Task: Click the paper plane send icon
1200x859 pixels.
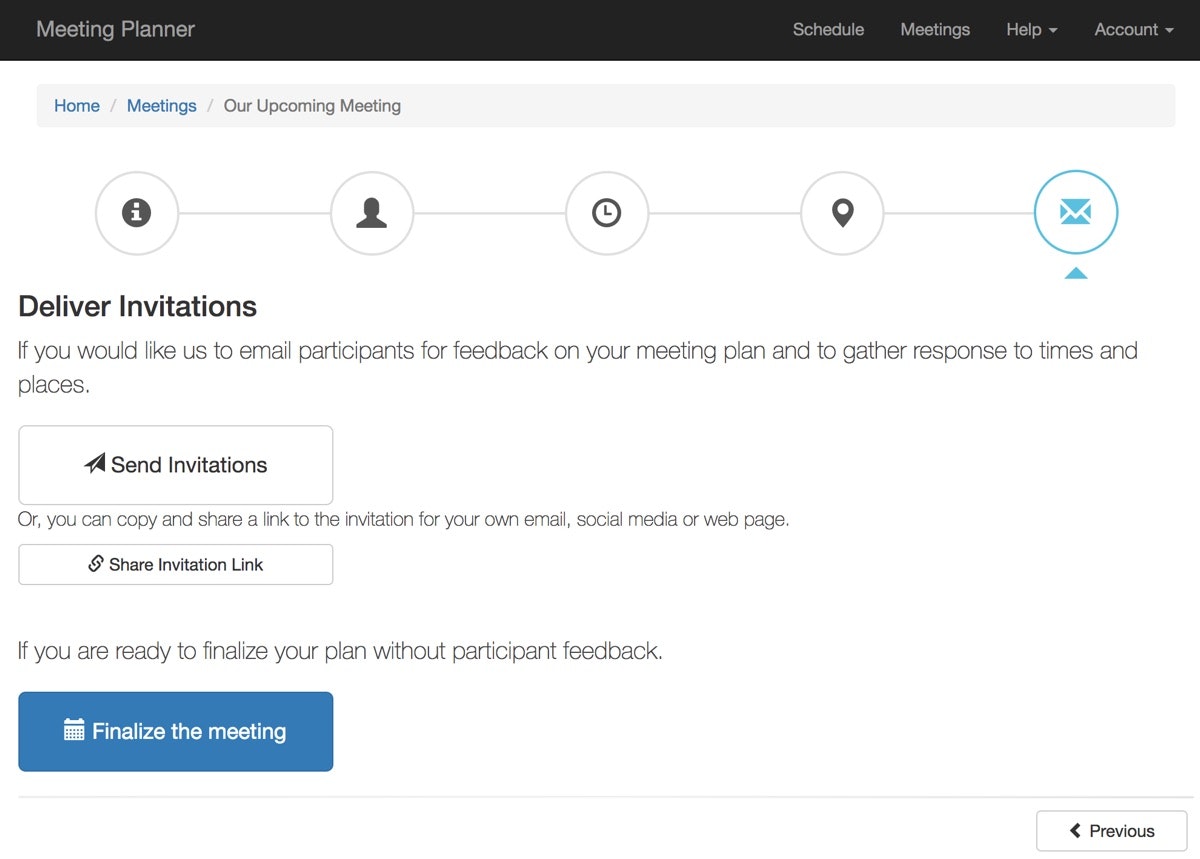Action: (95, 463)
